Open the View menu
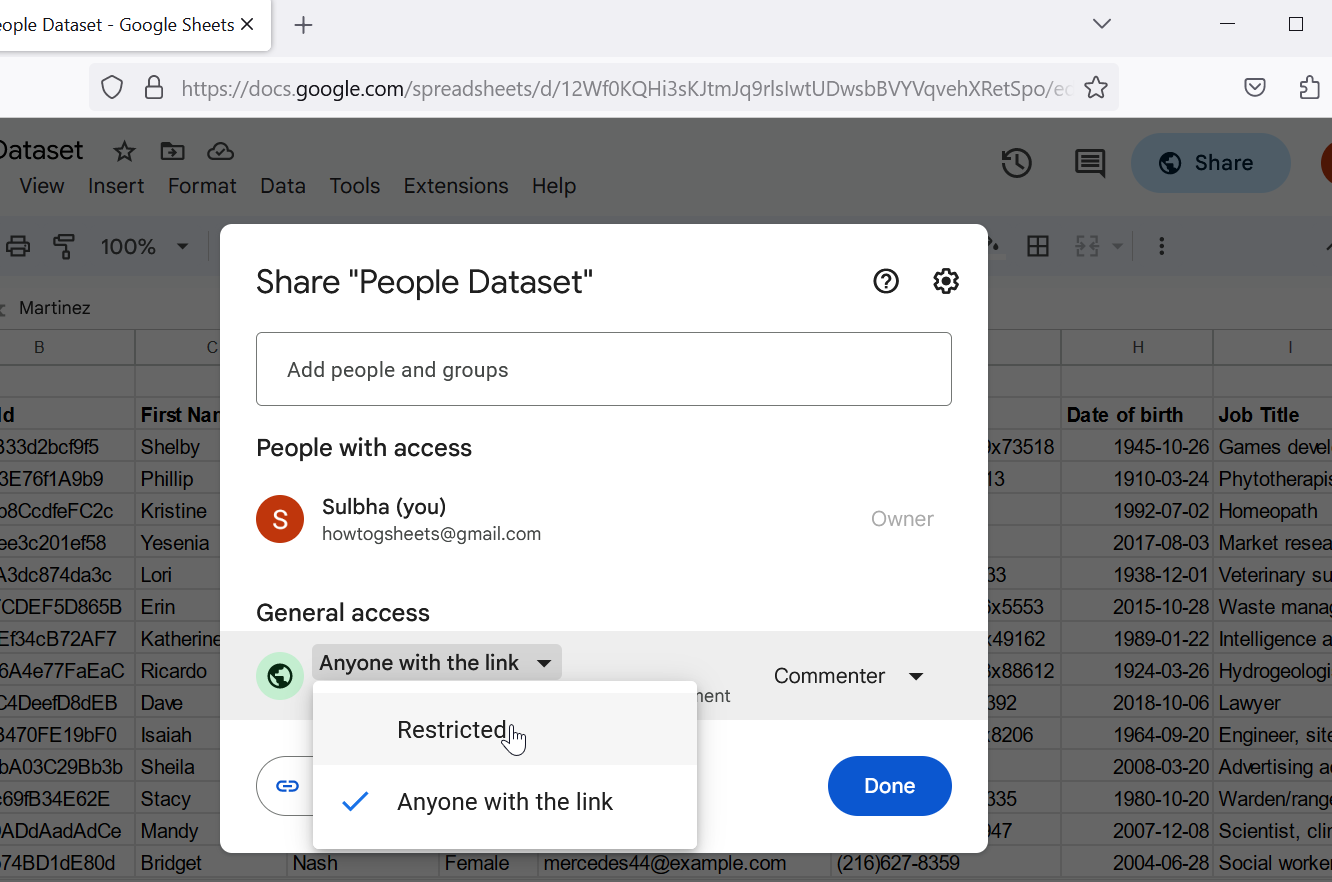The height and width of the screenshot is (882, 1332). tap(42, 186)
